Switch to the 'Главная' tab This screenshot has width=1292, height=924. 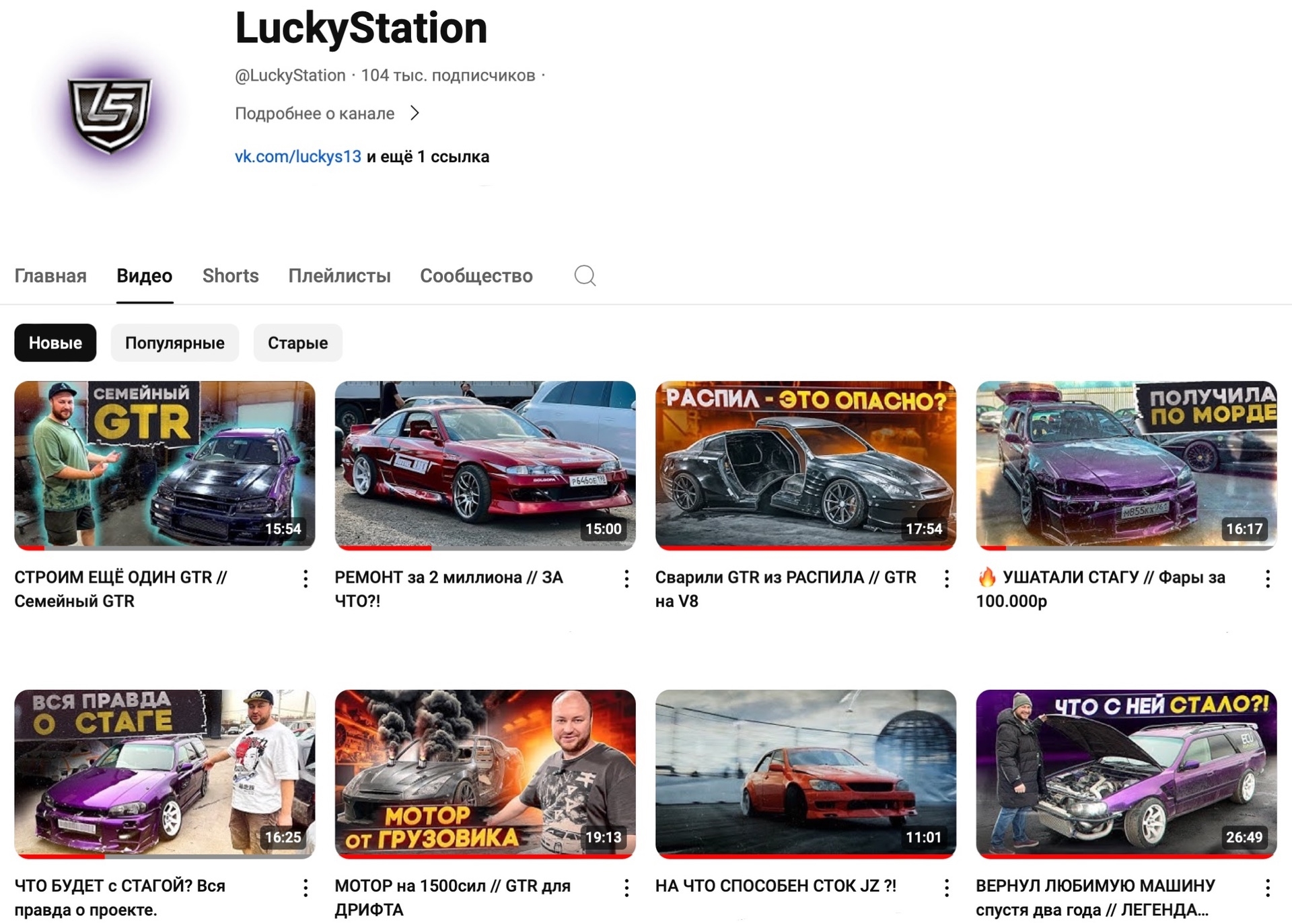[50, 276]
